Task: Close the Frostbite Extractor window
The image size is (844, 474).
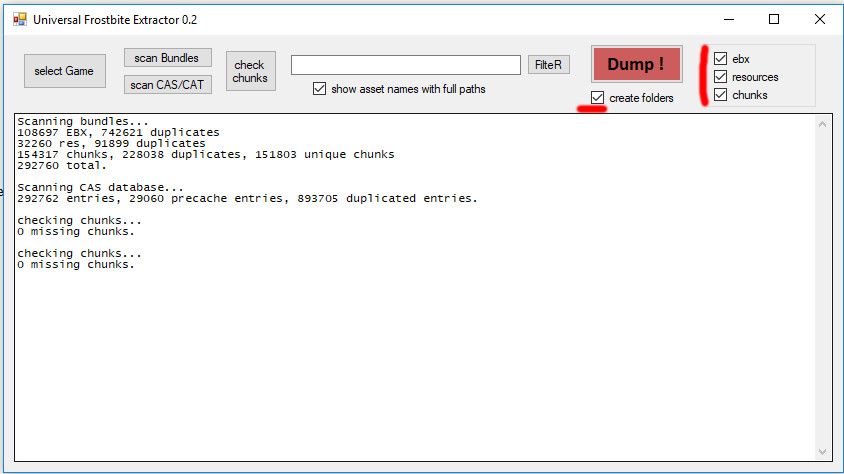Action: tap(820, 19)
